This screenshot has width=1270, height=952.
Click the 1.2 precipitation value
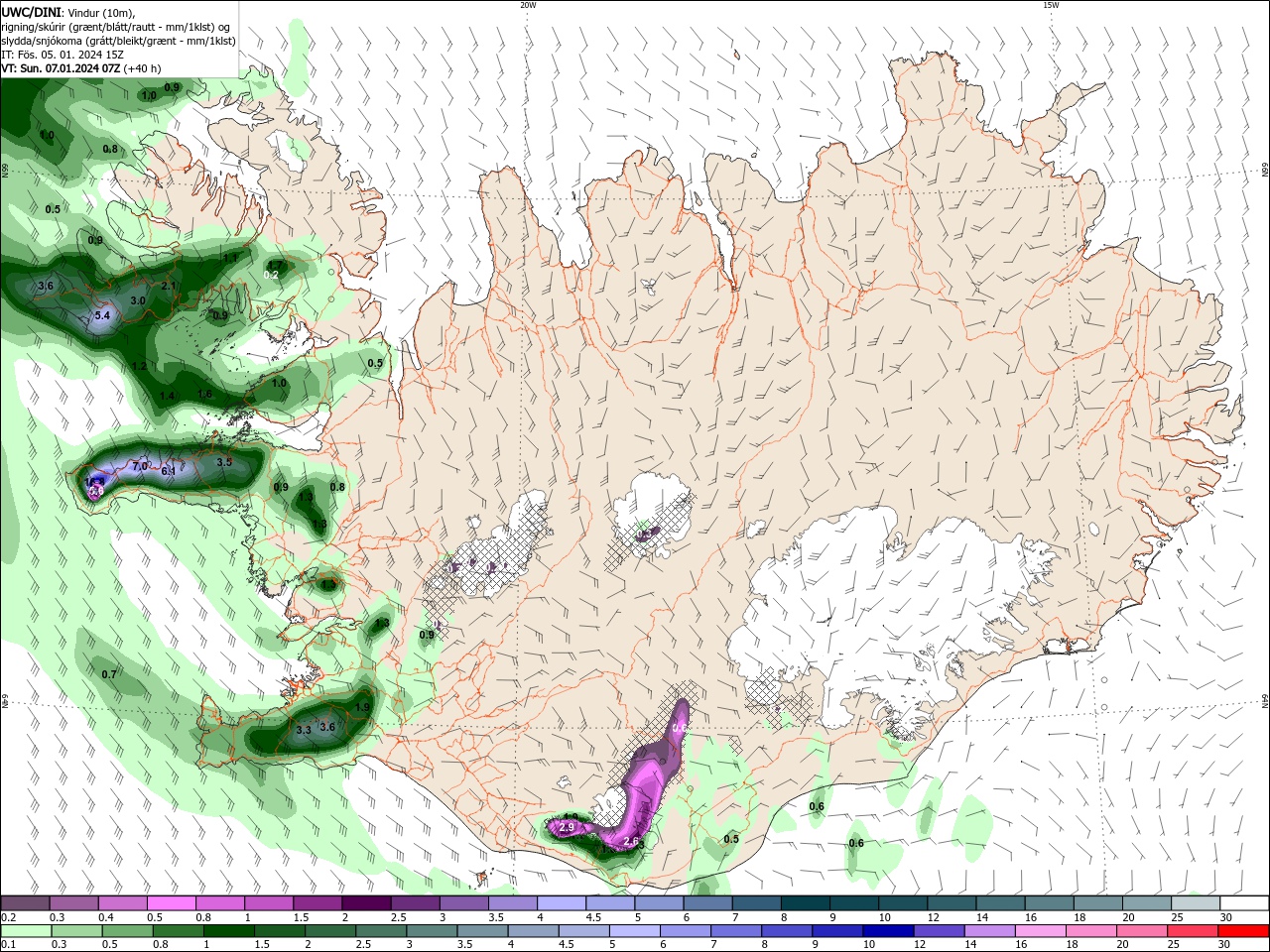(139, 367)
